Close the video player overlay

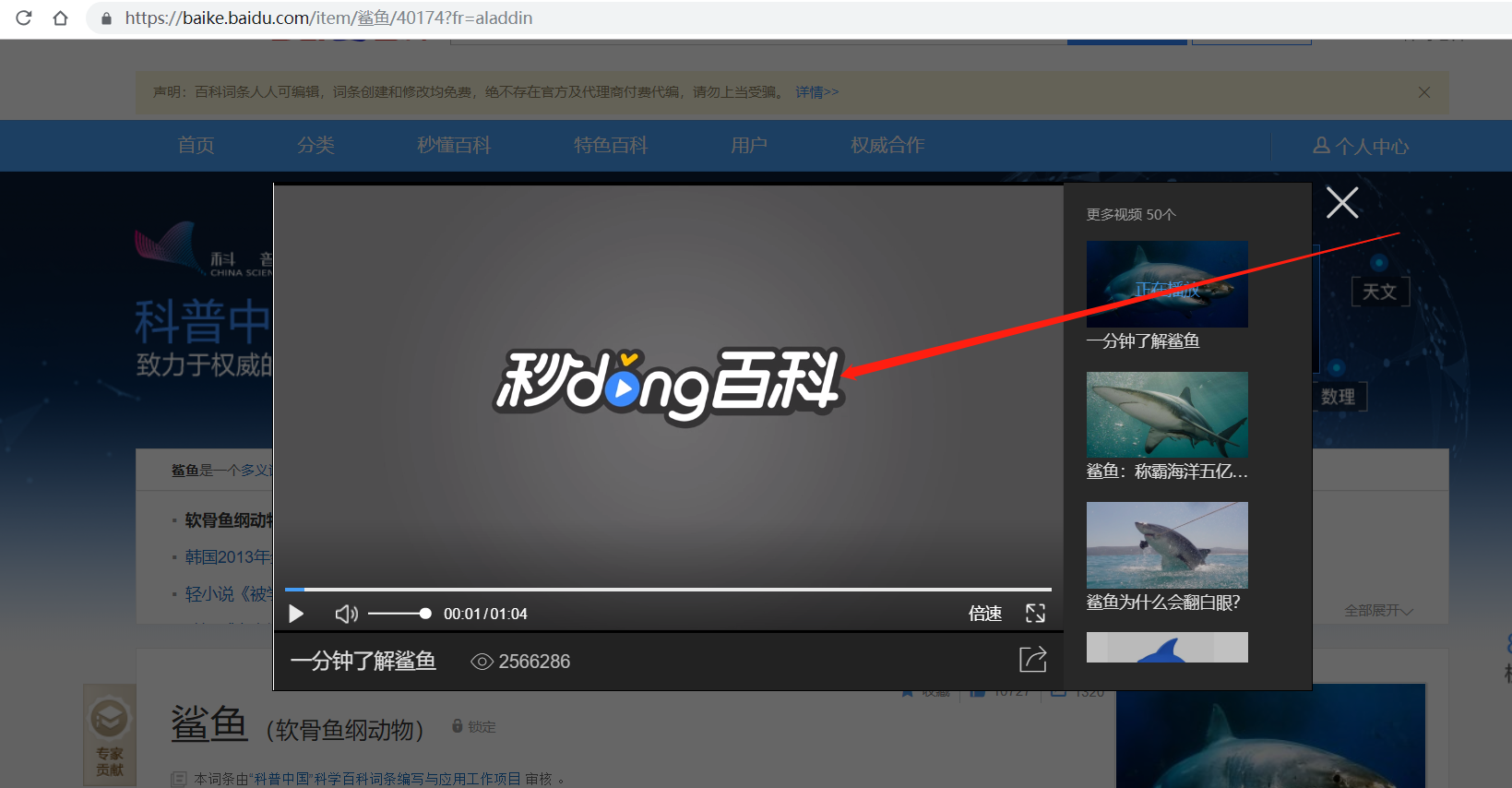(1342, 202)
